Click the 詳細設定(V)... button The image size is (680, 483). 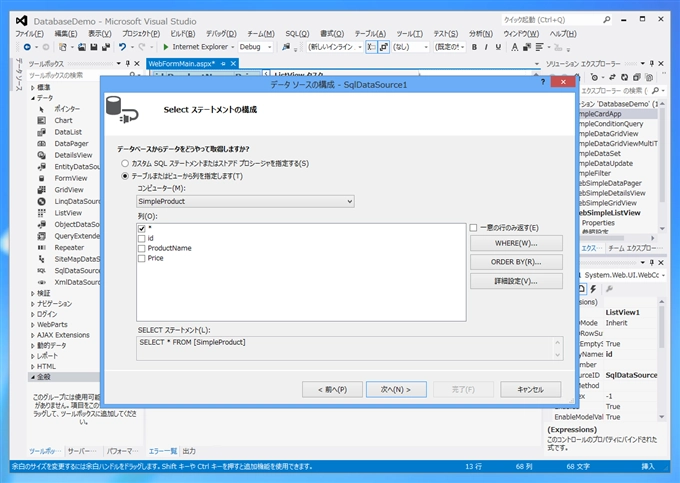(516, 281)
